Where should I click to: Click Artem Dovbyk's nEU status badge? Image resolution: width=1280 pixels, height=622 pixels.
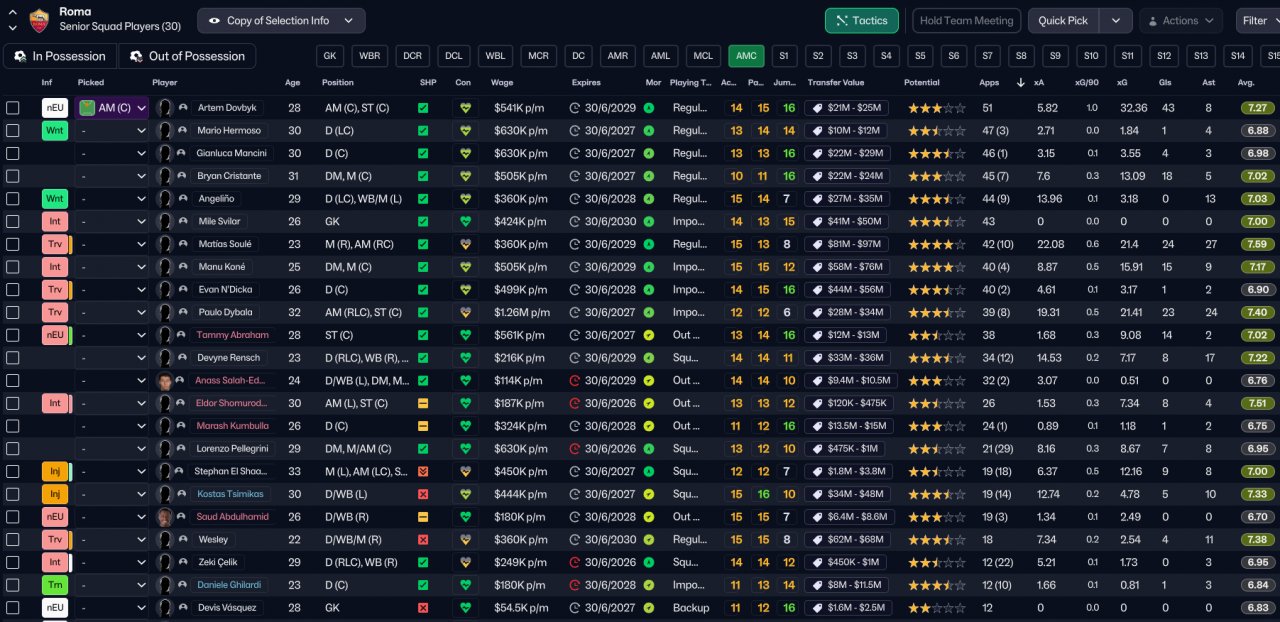click(x=55, y=107)
